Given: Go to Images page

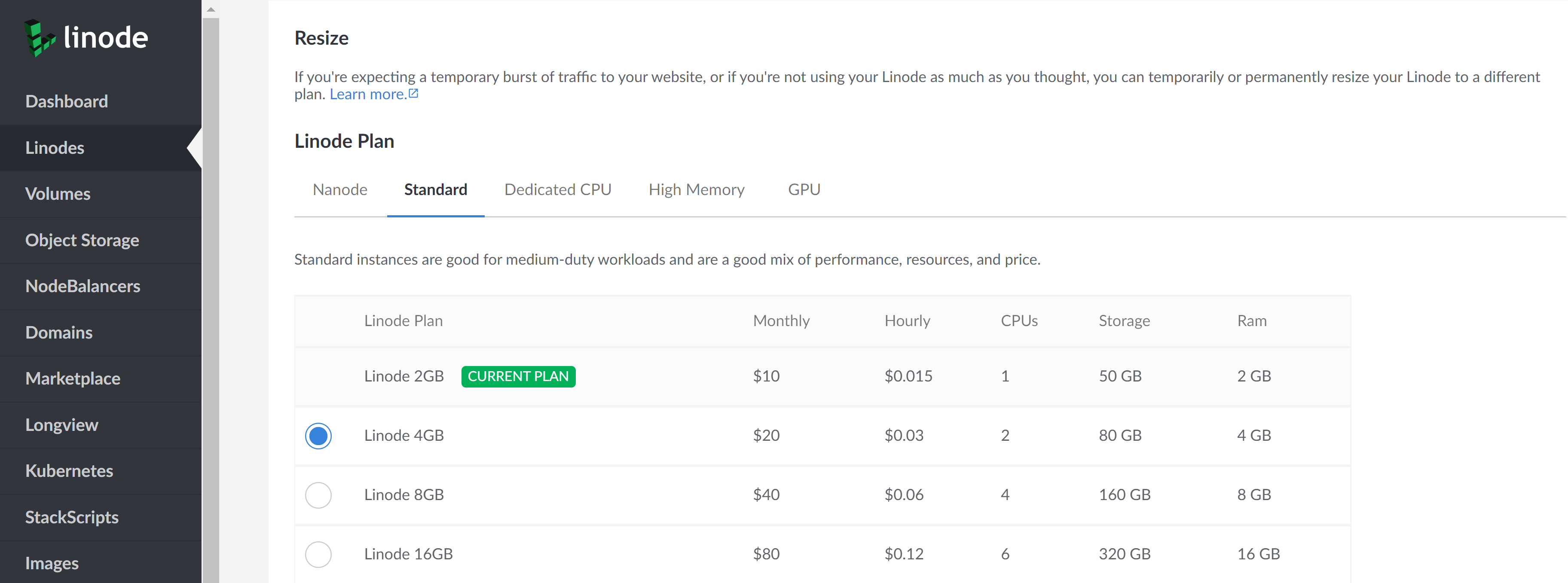Looking at the screenshot, I should [x=52, y=564].
